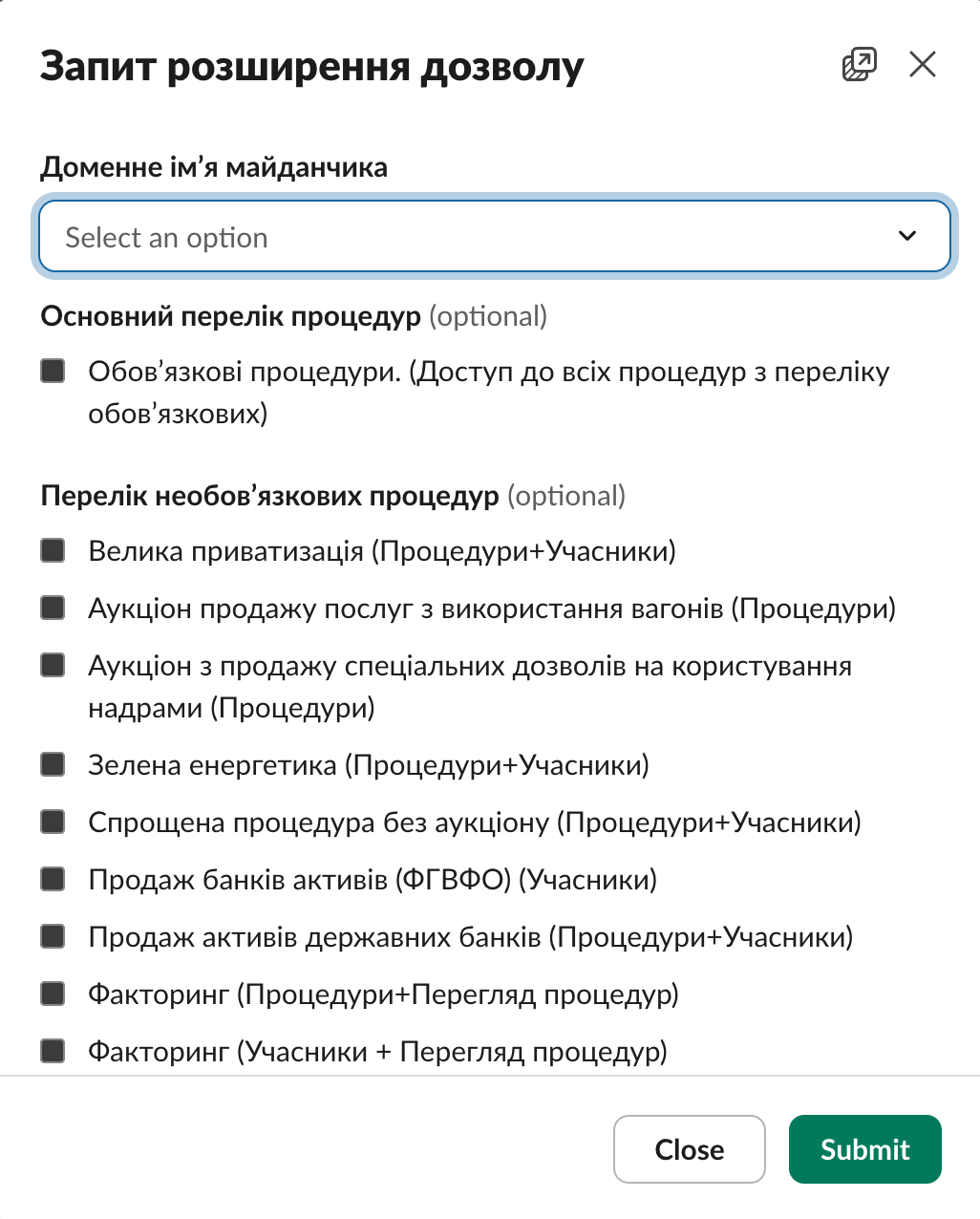Click the Велика приватизація label text

(381, 551)
